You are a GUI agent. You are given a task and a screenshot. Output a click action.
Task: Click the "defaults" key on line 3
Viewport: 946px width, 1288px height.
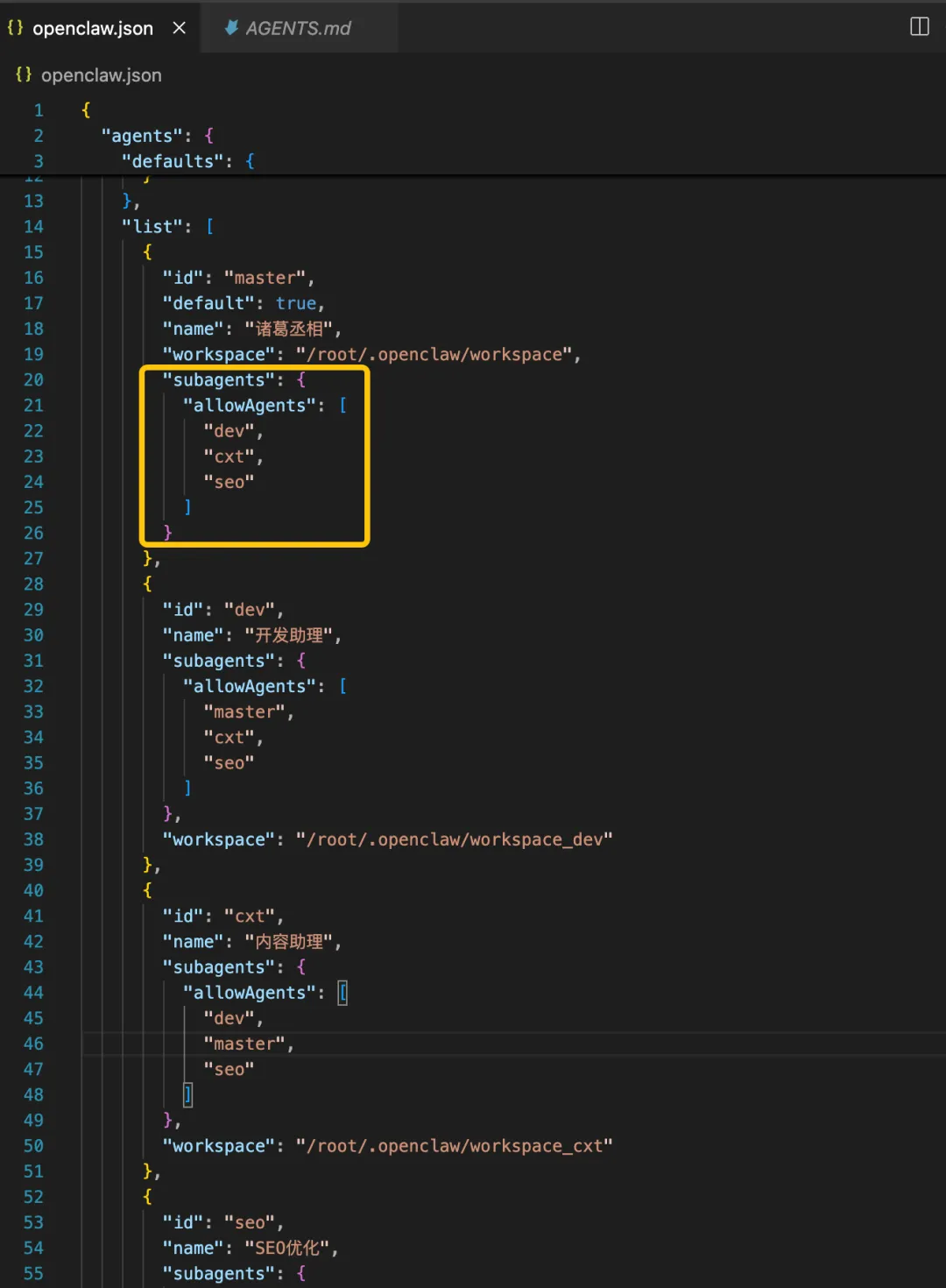pyautogui.click(x=173, y=161)
